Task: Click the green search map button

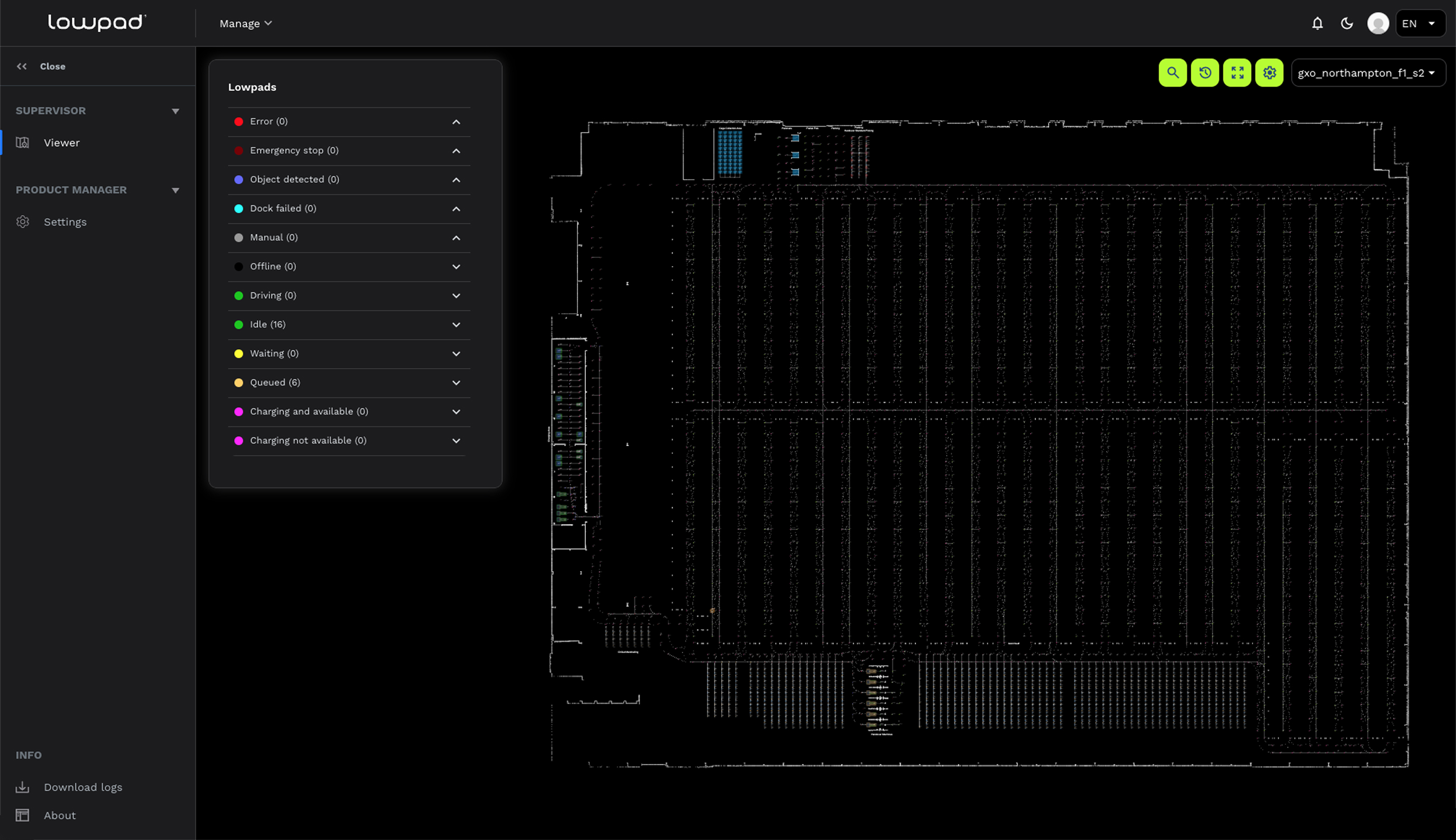Action: [x=1172, y=73]
